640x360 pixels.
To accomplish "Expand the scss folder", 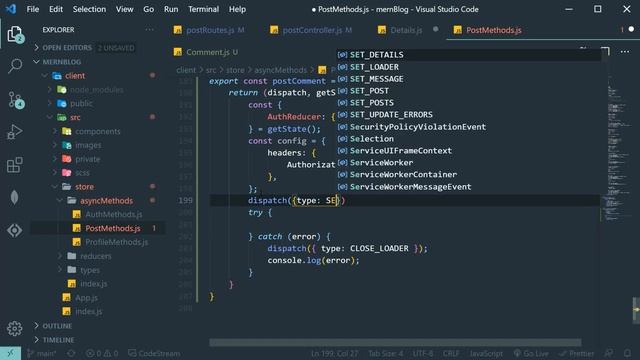I will click(x=82, y=173).
